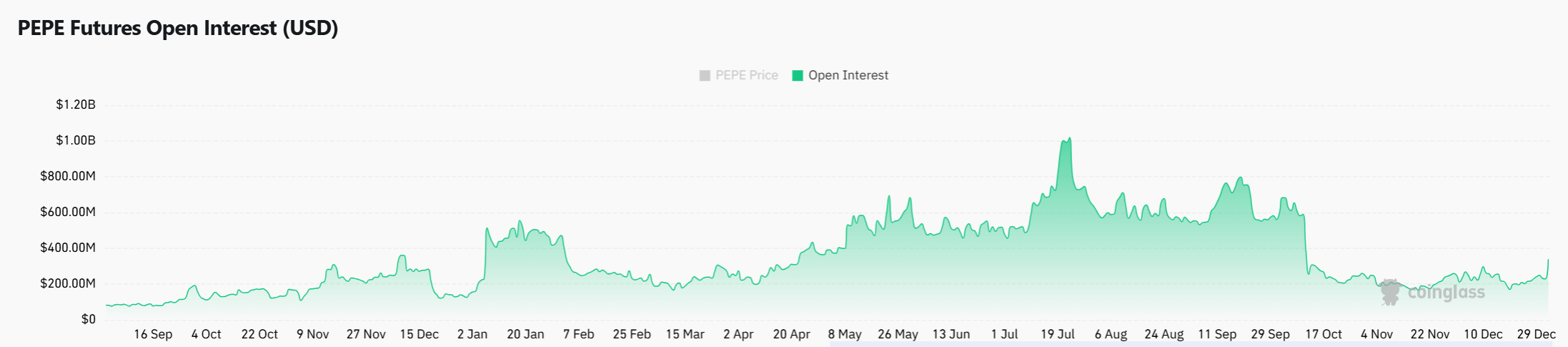The image size is (1568, 347).
Task: Click the $0 y-axis label
Action: (88, 319)
